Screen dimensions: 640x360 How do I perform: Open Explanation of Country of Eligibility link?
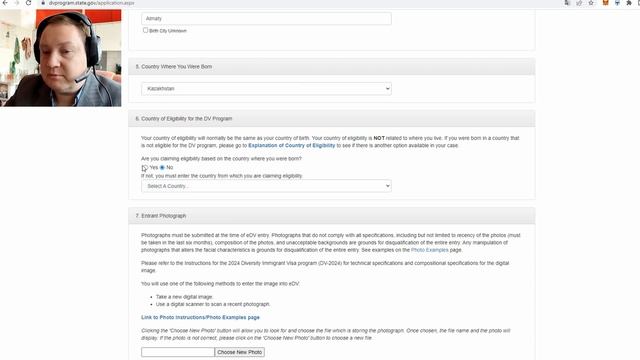[291, 146]
